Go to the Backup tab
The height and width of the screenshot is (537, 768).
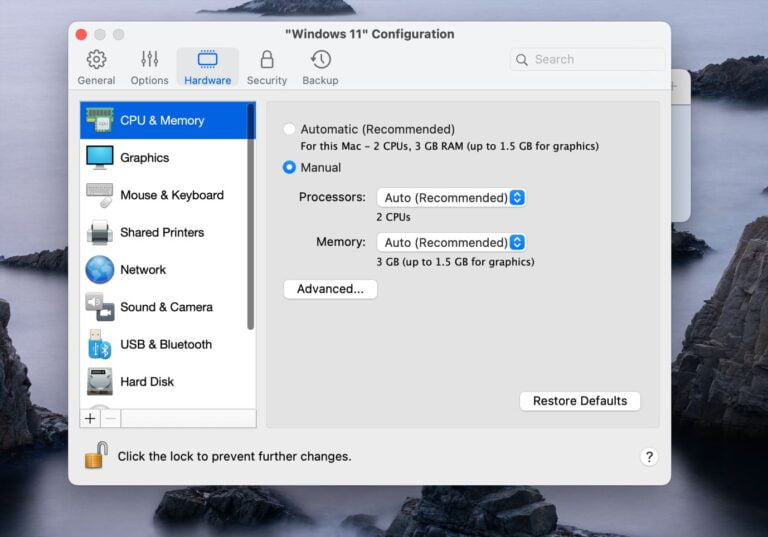320,67
